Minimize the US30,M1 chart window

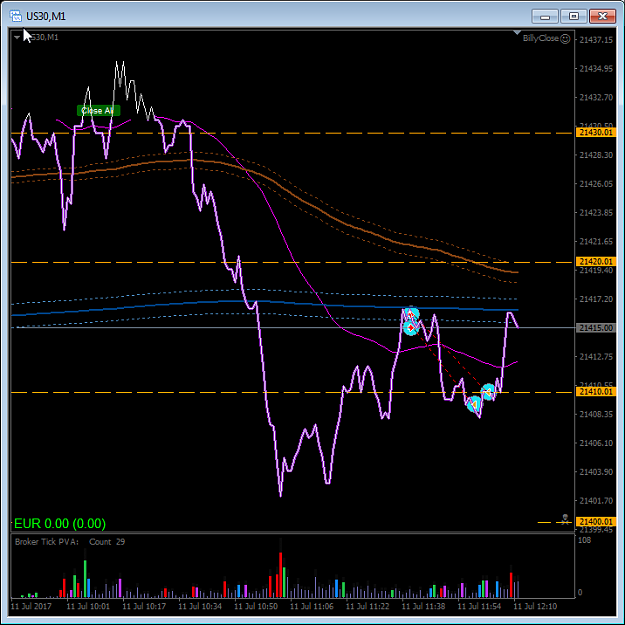[x=544, y=16]
